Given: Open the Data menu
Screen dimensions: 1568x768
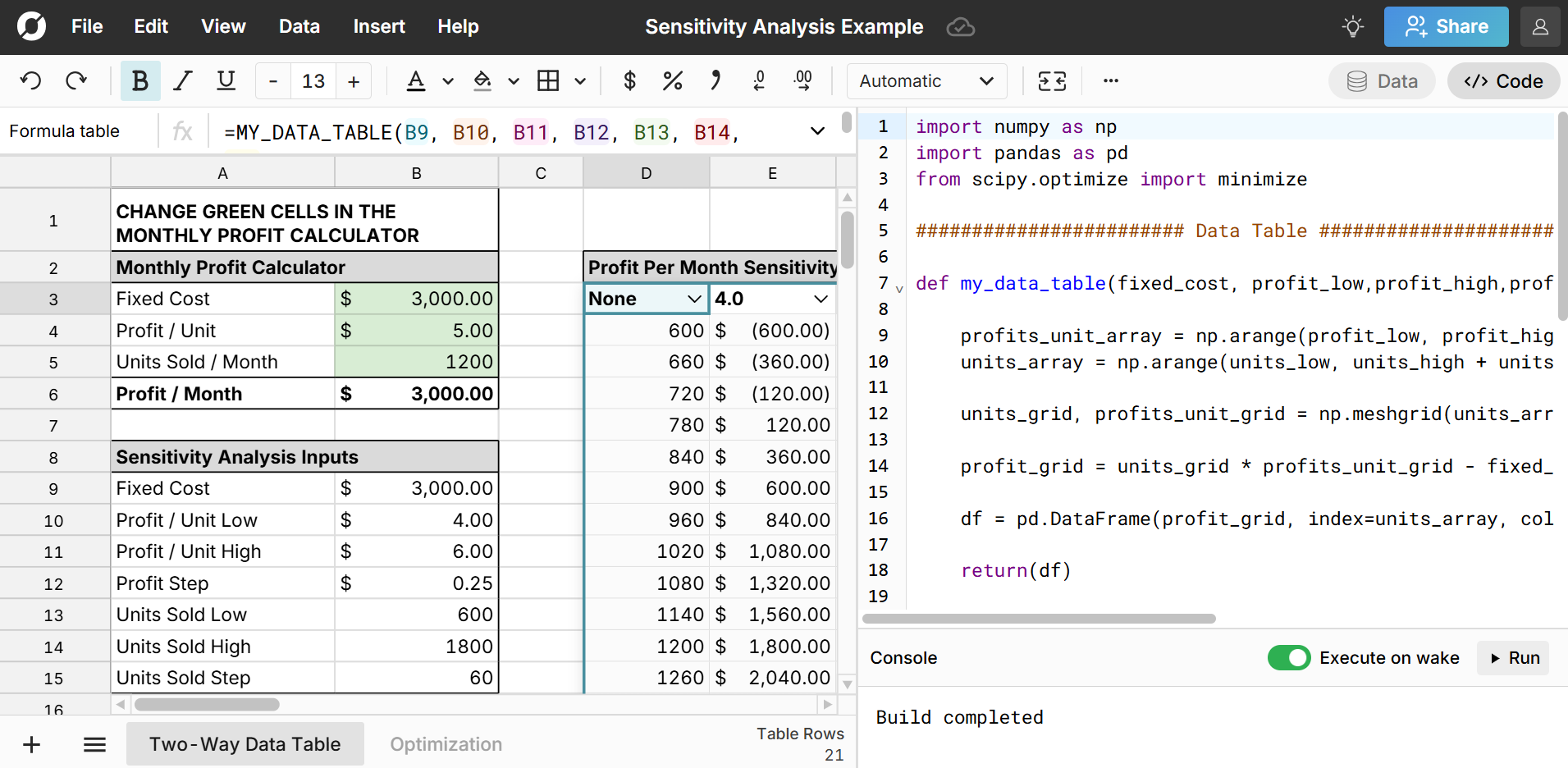Looking at the screenshot, I should (299, 26).
